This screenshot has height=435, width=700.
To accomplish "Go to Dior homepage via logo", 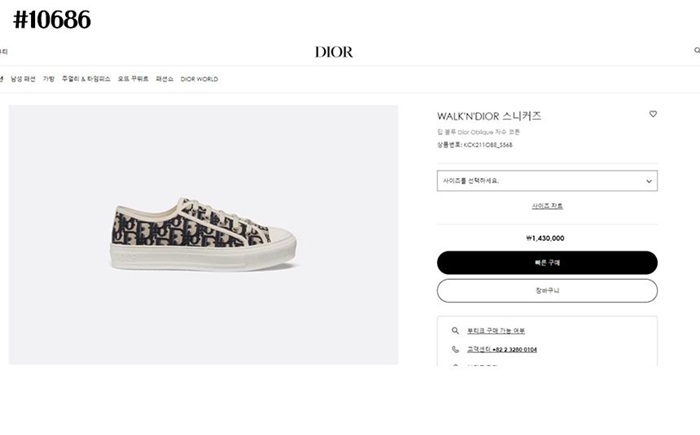I will pos(334,51).
